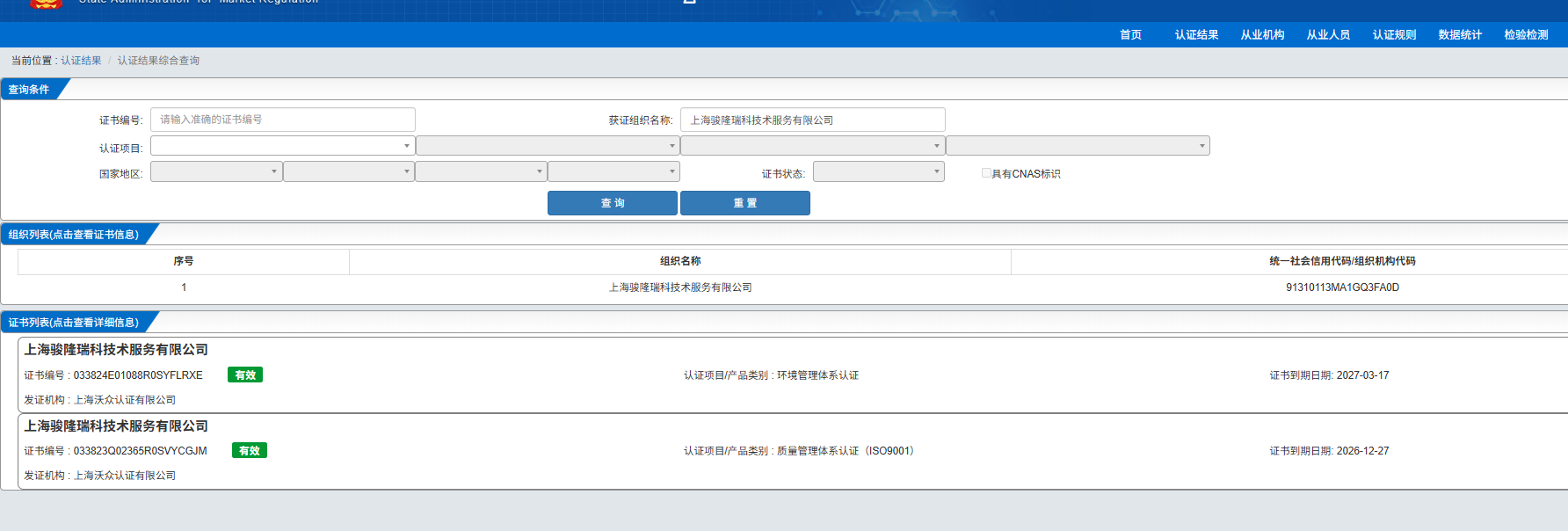Click the 组织名称 column header
Screen dimensions: 1568x531
click(680, 261)
